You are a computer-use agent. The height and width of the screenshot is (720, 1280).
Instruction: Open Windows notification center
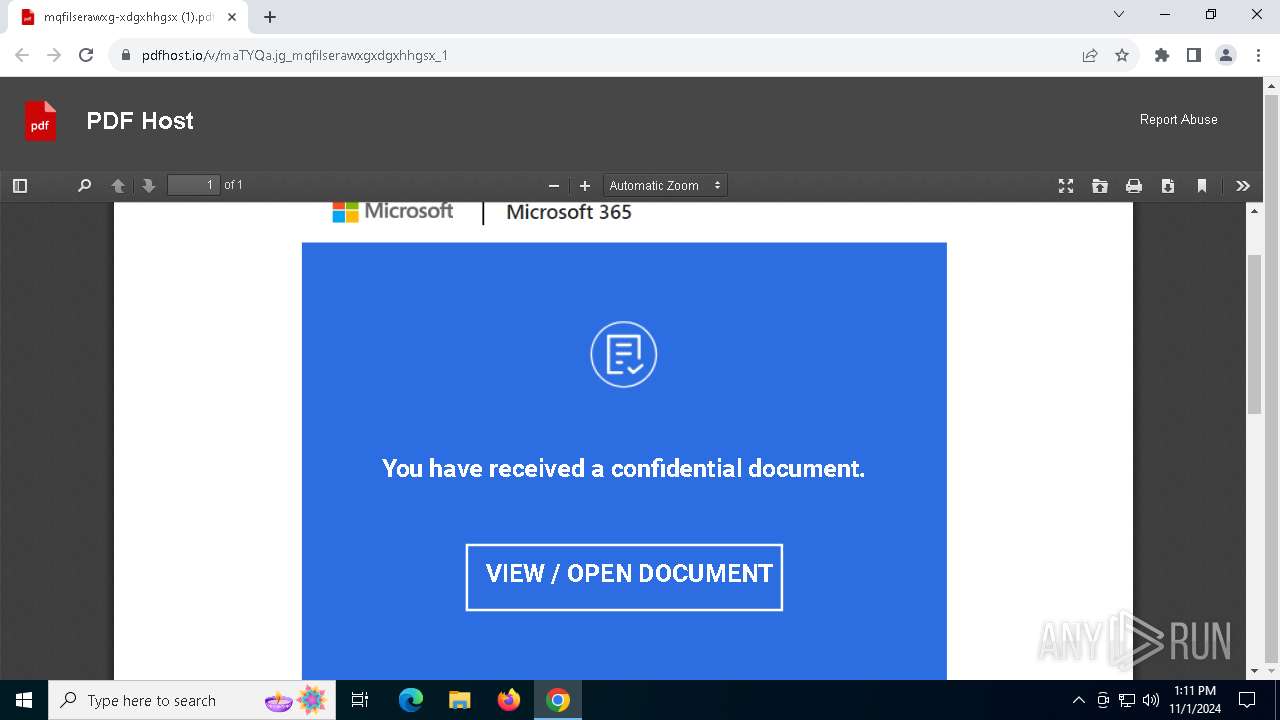pos(1247,700)
